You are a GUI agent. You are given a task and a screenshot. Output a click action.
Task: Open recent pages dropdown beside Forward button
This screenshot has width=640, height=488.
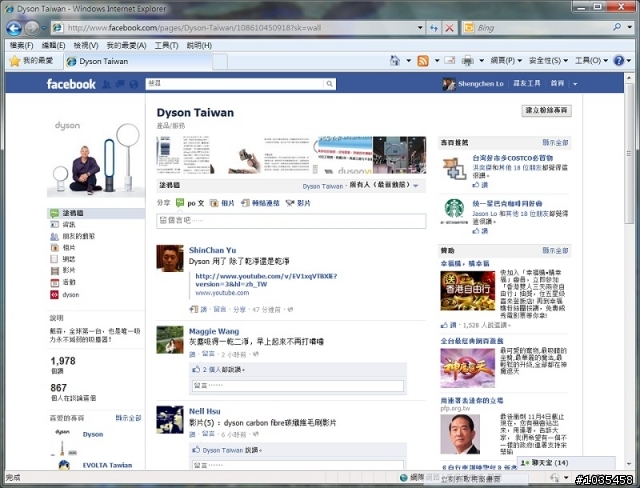[x=44, y=28]
